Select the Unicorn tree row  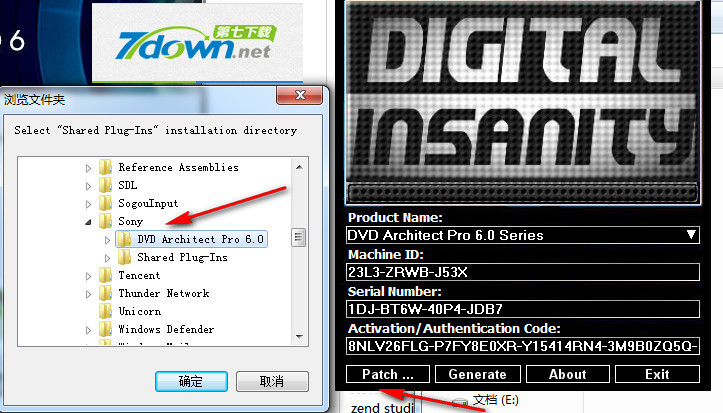[140, 312]
